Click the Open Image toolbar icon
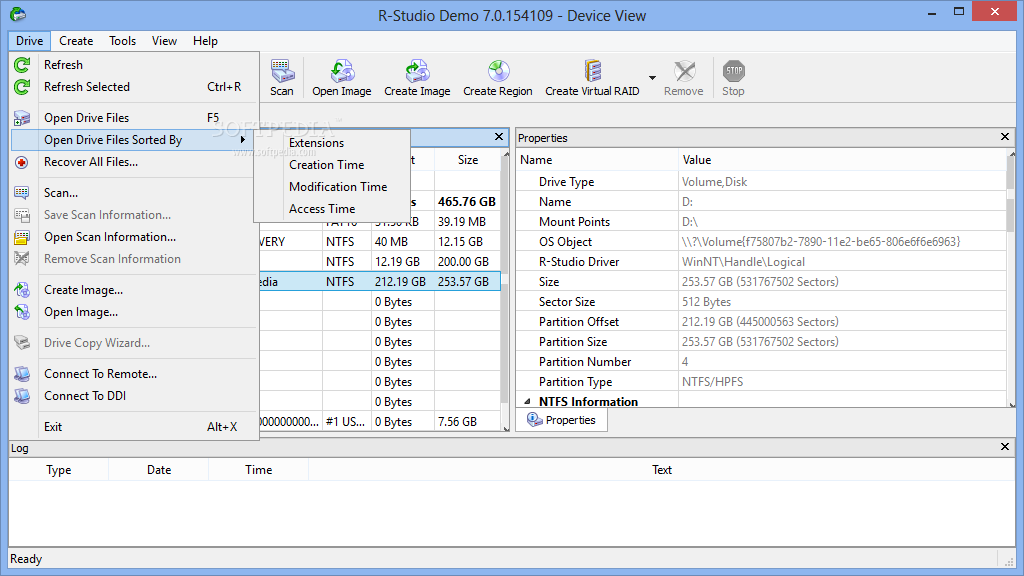The height and width of the screenshot is (576, 1024). point(342,71)
